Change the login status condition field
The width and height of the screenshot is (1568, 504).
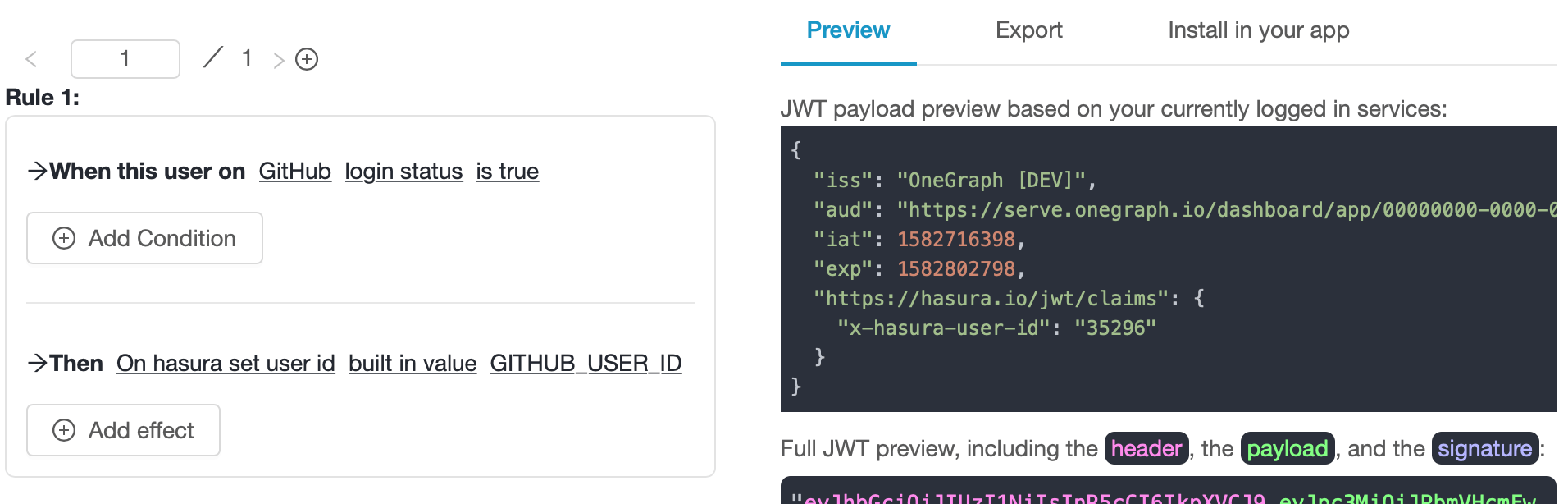[403, 171]
